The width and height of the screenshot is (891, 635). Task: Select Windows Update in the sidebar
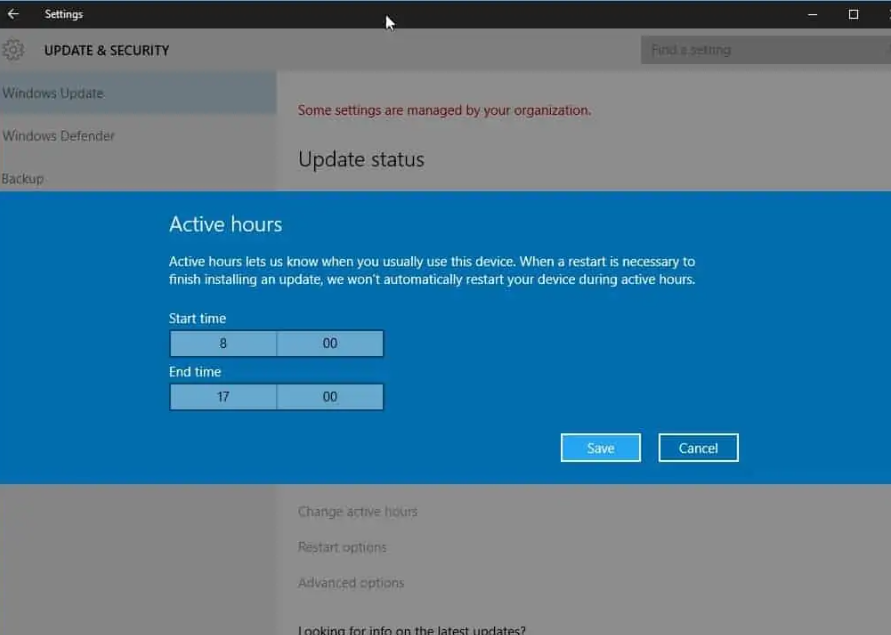click(138, 93)
